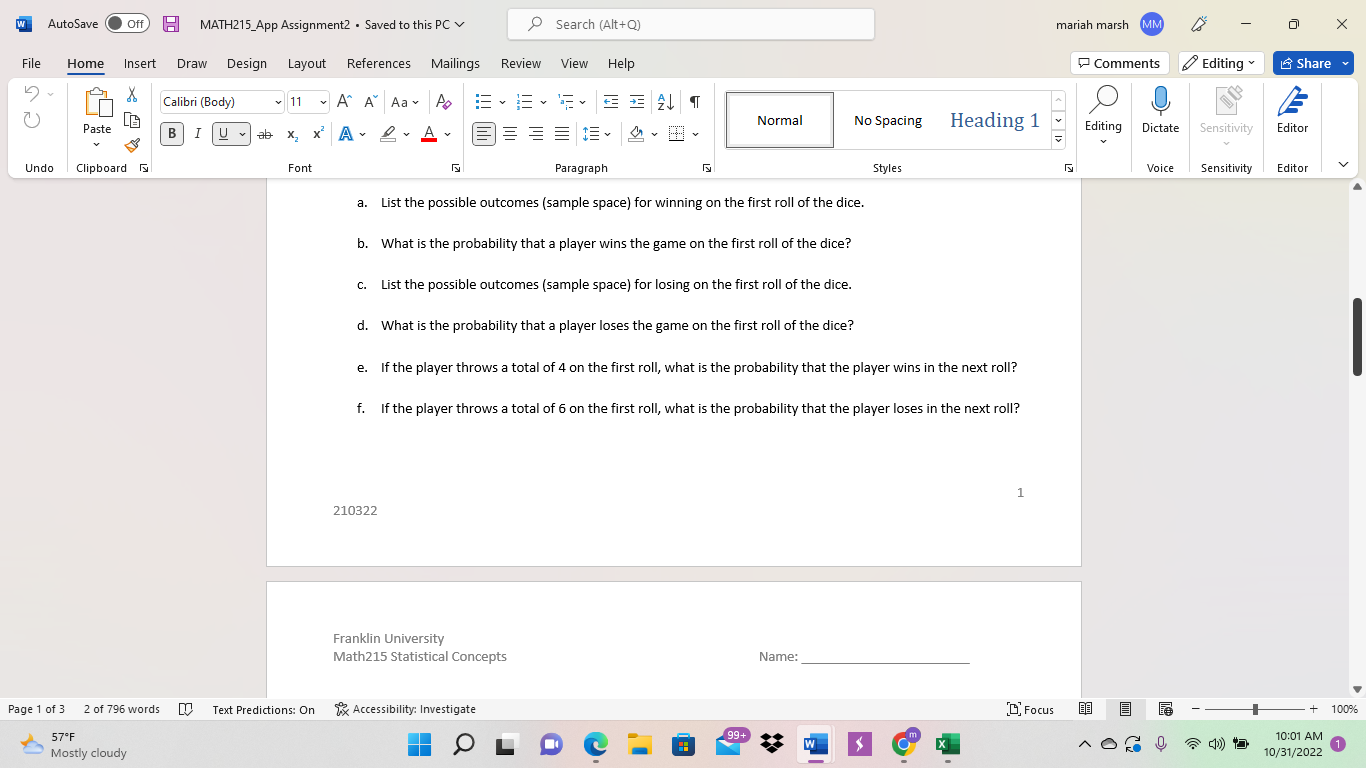The width and height of the screenshot is (1366, 768).
Task: Select the Clear All Formatting icon
Action: (443, 102)
